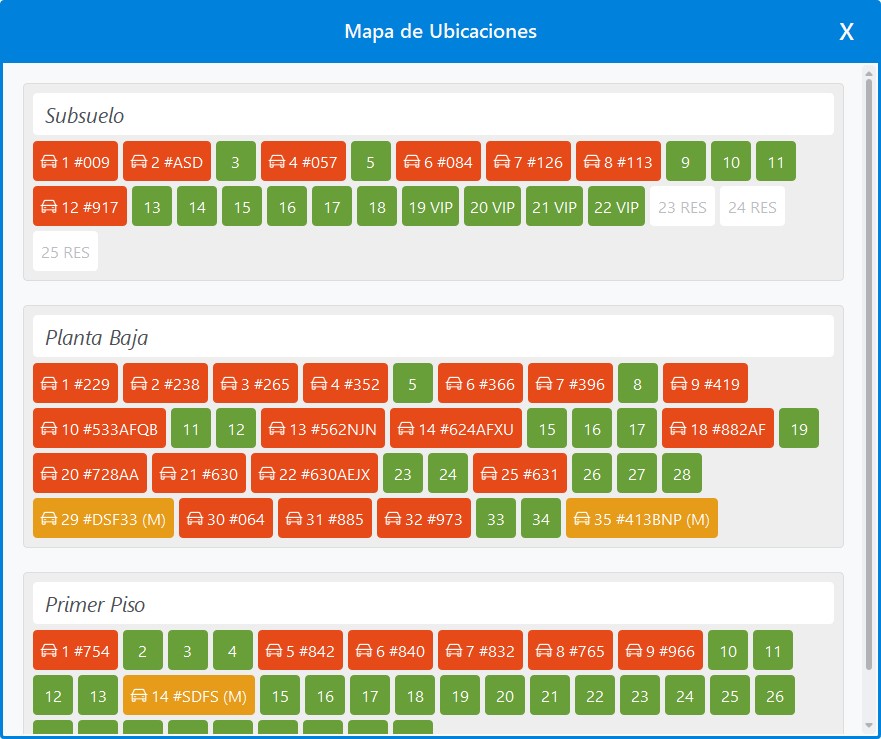Pick reserved spot 25 RES
The width and height of the screenshot is (881, 739).
[65, 253]
